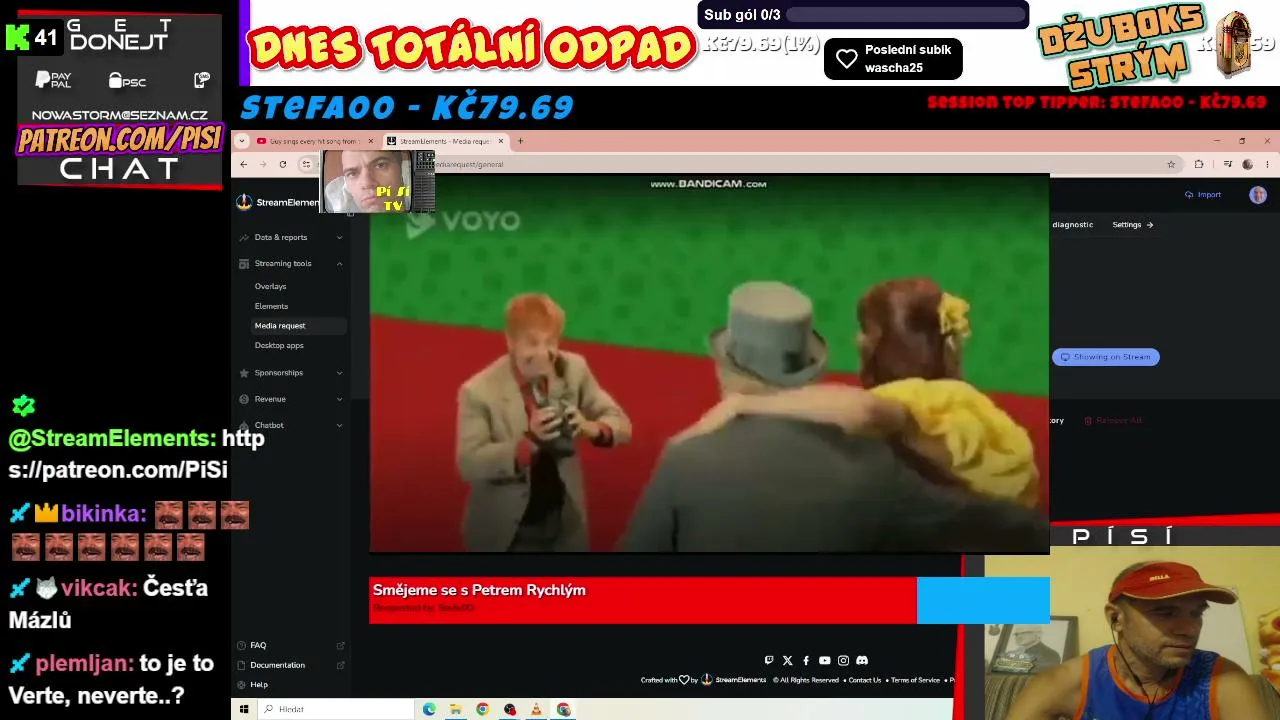Open the Instagram footer icon
The image size is (1280, 720).
coord(843,660)
